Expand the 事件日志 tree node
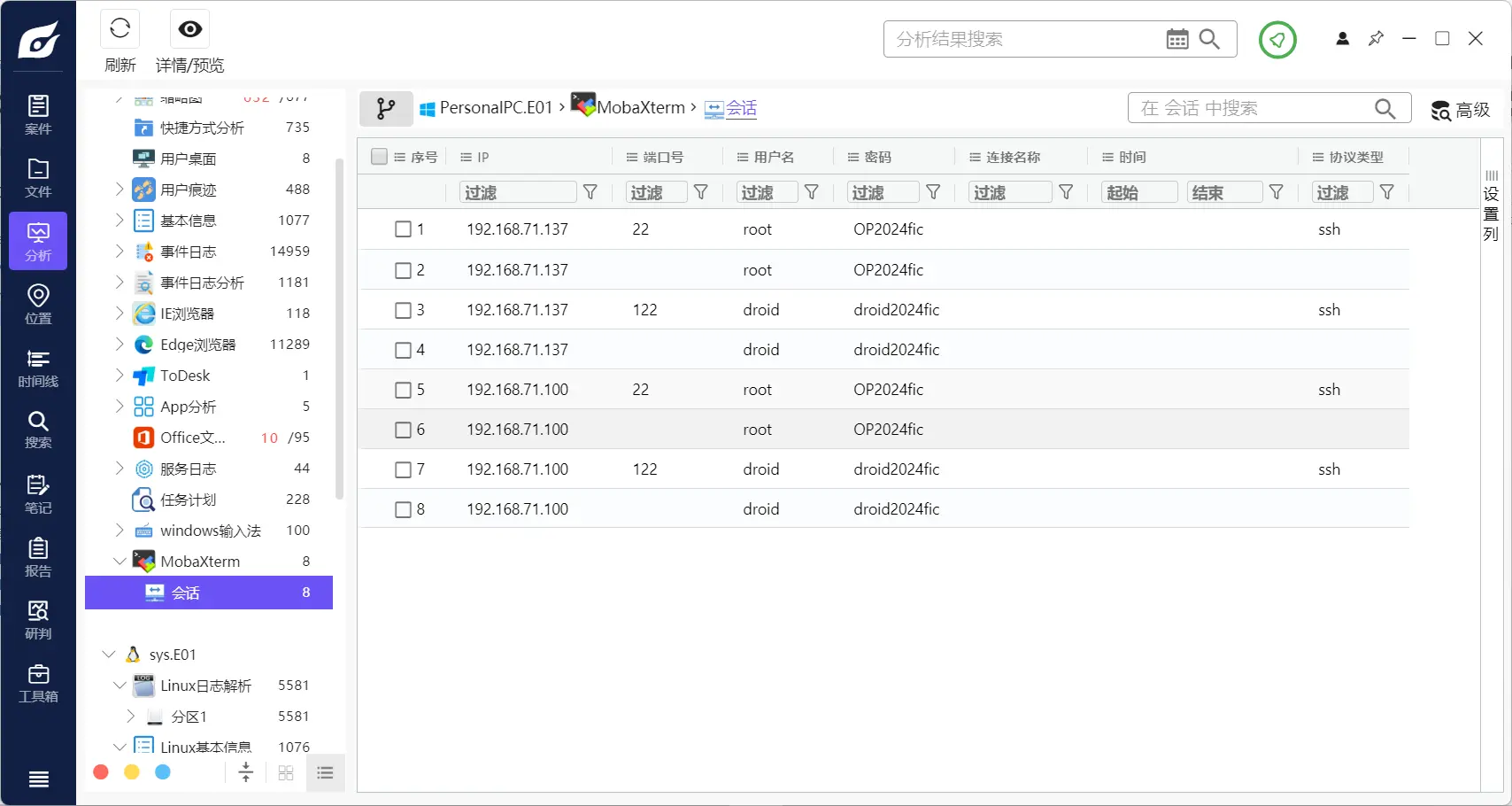This screenshot has height=806, width=1512. pyautogui.click(x=120, y=251)
